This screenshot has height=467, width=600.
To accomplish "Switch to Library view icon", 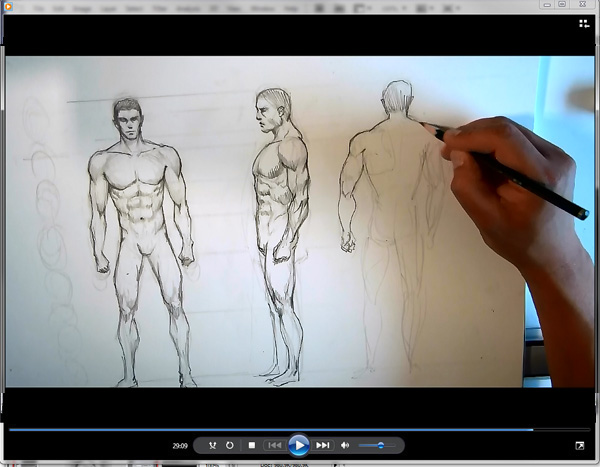I will click(584, 24).
